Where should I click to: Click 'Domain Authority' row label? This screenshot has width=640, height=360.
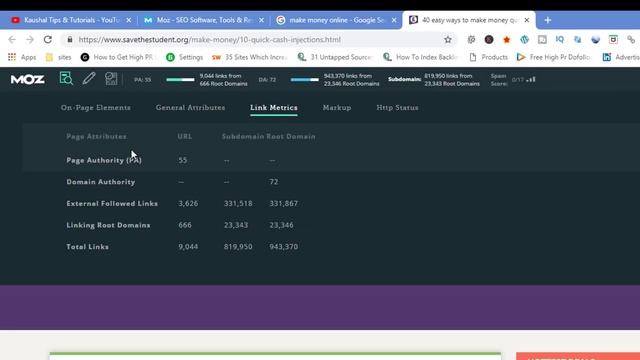coord(101,182)
